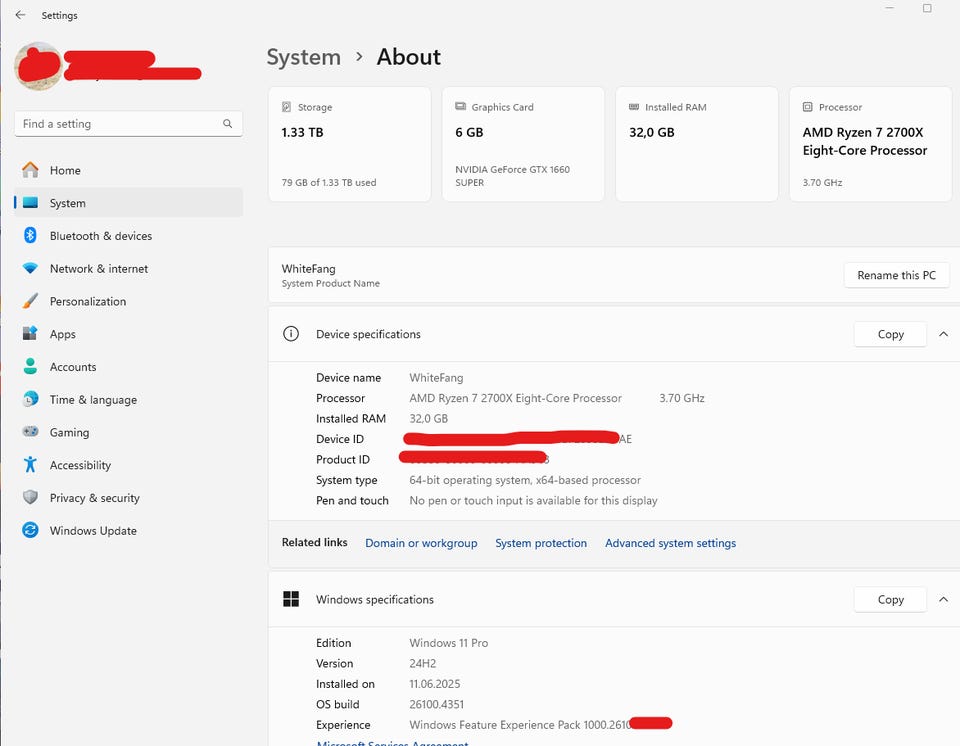Click the Bluetooth & devices icon
Image resolution: width=960 pixels, height=746 pixels.
[30, 236]
